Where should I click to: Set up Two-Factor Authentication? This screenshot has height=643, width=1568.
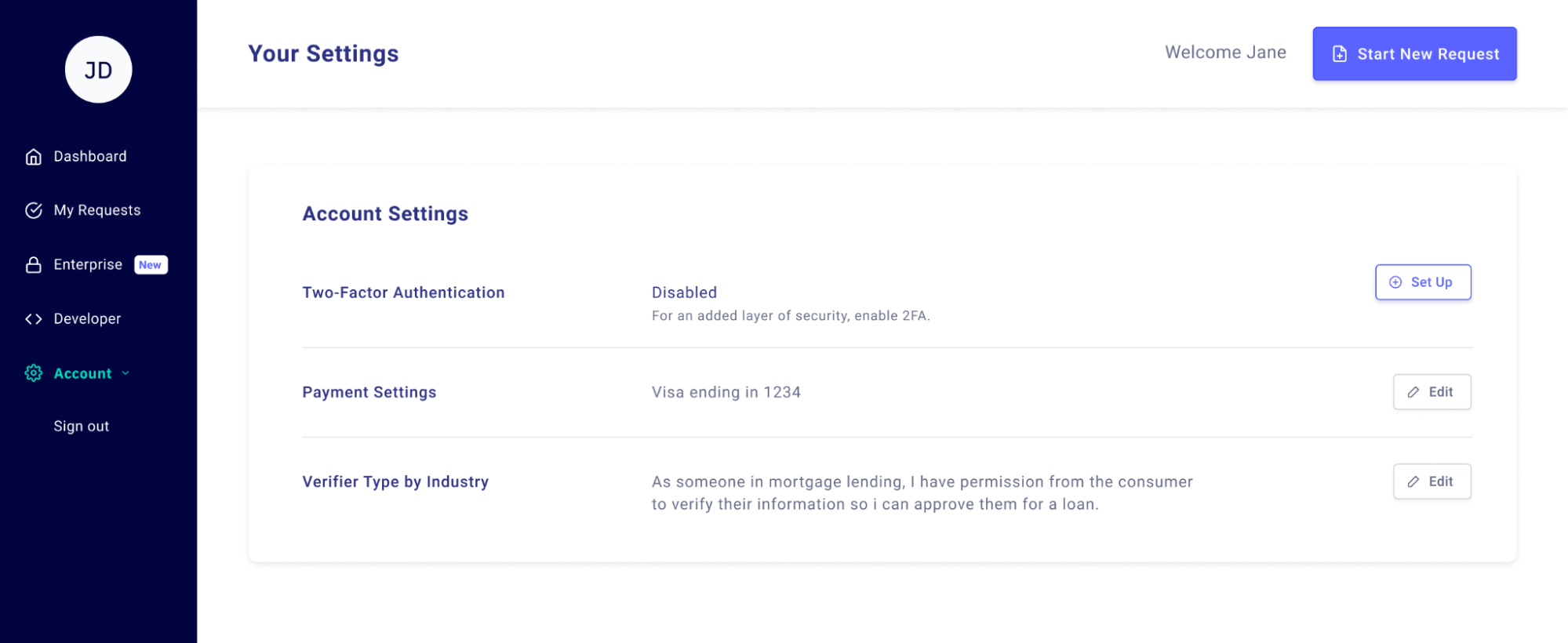pos(1423,282)
